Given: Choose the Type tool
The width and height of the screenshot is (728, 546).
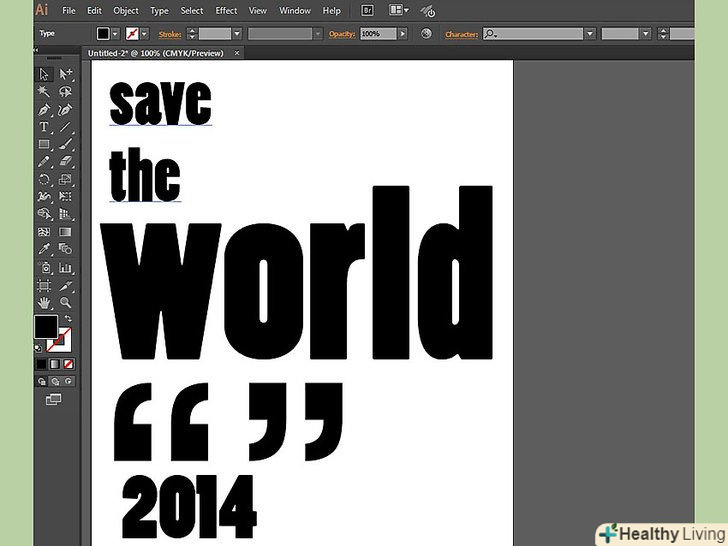Looking at the screenshot, I should coord(44,128).
